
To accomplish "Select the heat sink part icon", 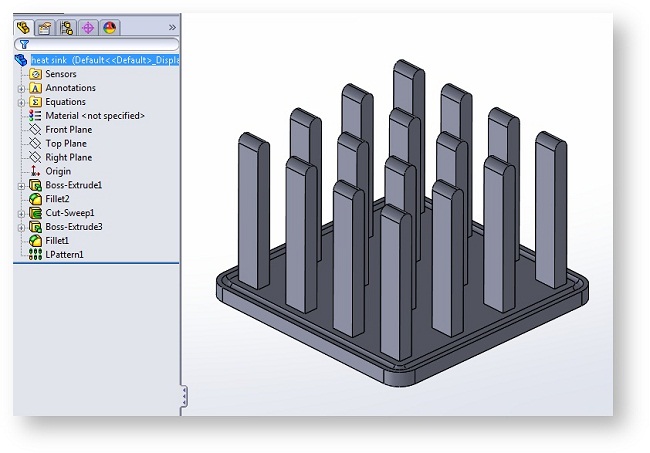I will point(21,61).
